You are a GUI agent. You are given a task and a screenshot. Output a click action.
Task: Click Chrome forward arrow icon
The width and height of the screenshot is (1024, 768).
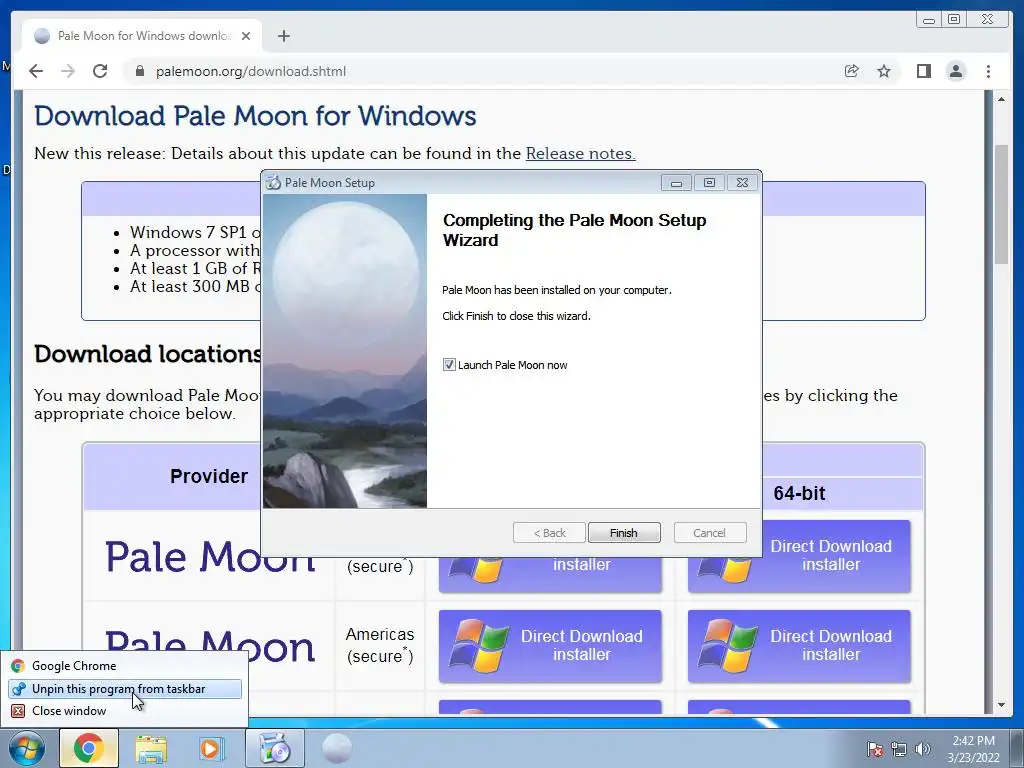click(68, 71)
